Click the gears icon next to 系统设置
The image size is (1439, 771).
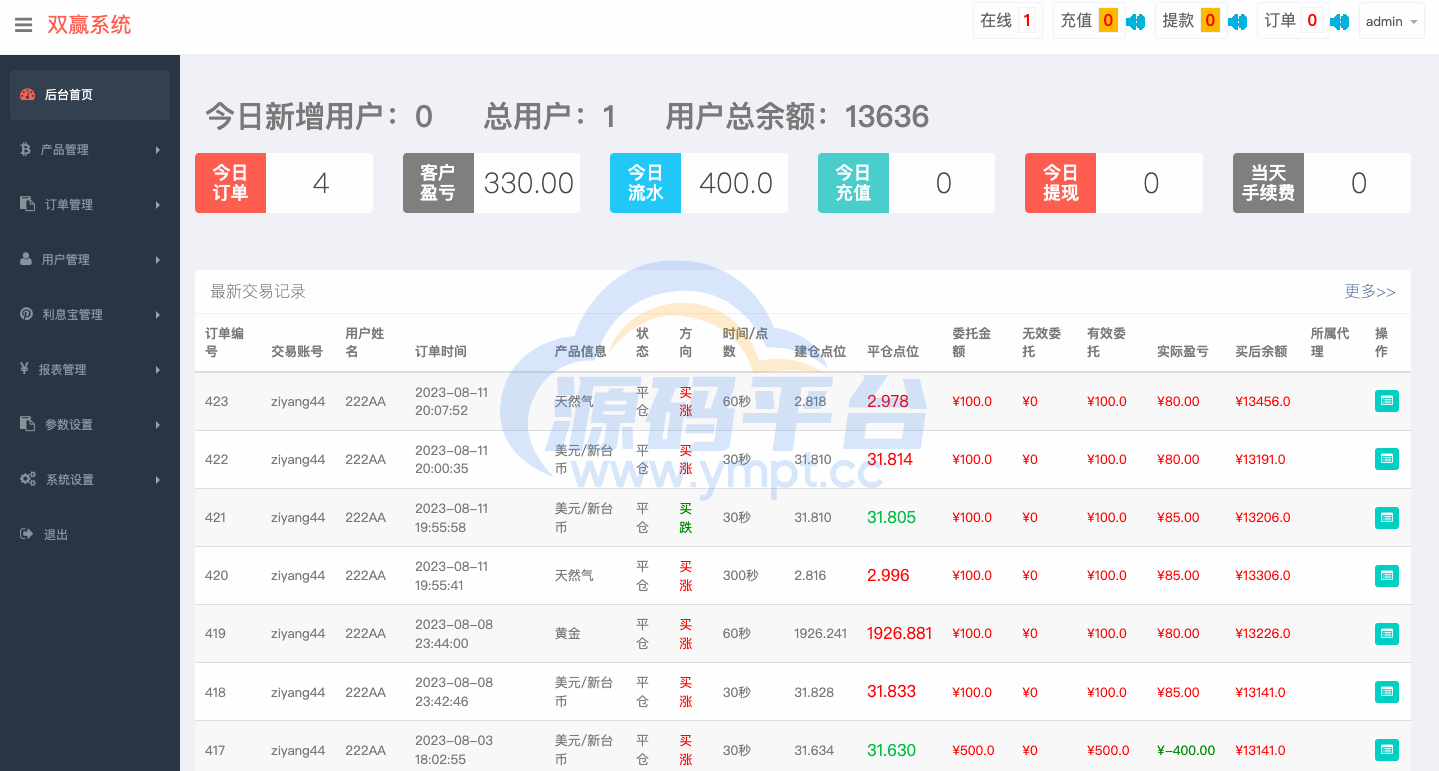[28, 479]
